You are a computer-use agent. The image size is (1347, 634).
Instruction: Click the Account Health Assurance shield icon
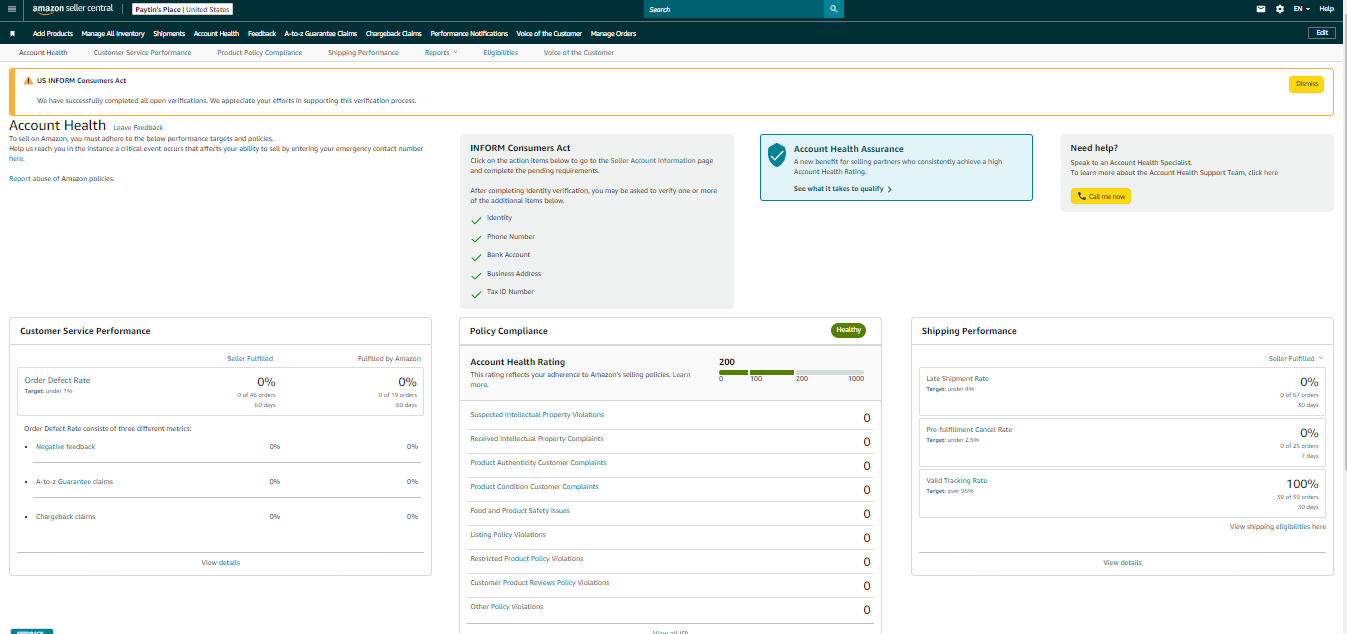pyautogui.click(x=777, y=155)
